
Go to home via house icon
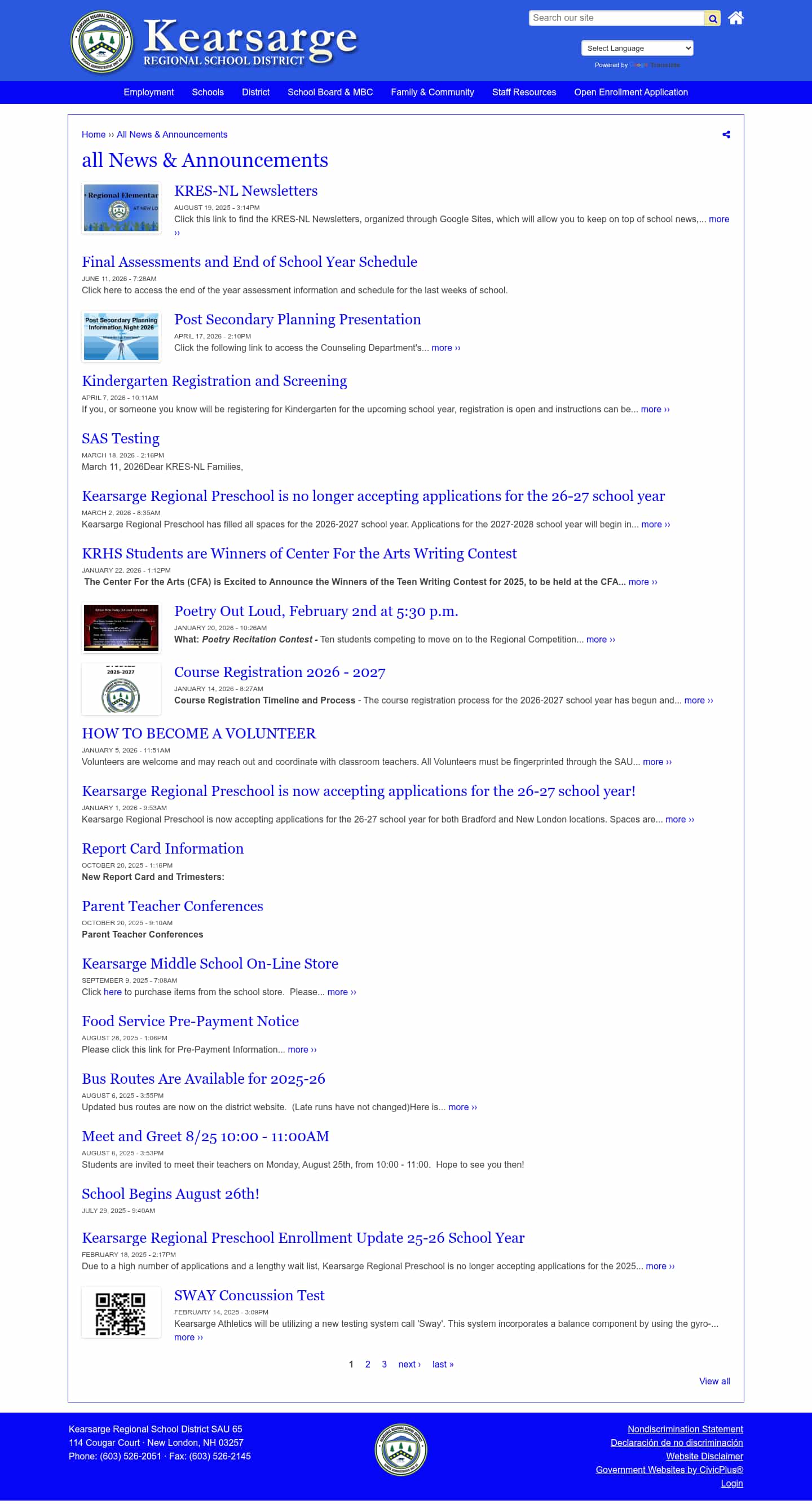coord(735,18)
